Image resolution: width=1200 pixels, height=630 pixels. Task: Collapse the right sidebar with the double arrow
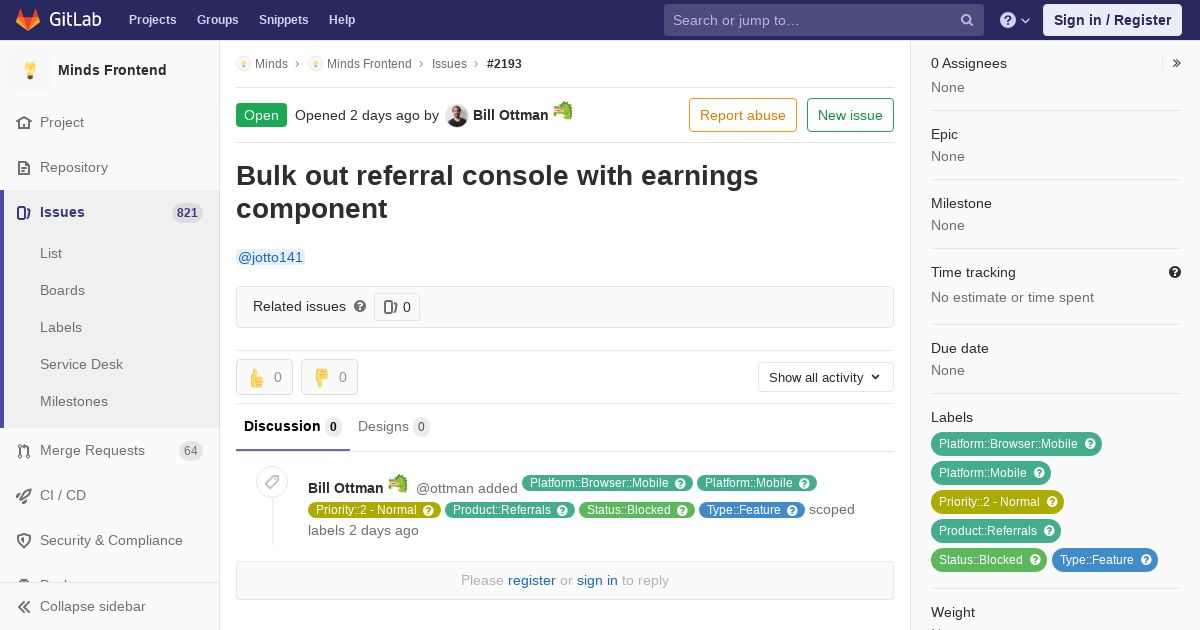1176,63
